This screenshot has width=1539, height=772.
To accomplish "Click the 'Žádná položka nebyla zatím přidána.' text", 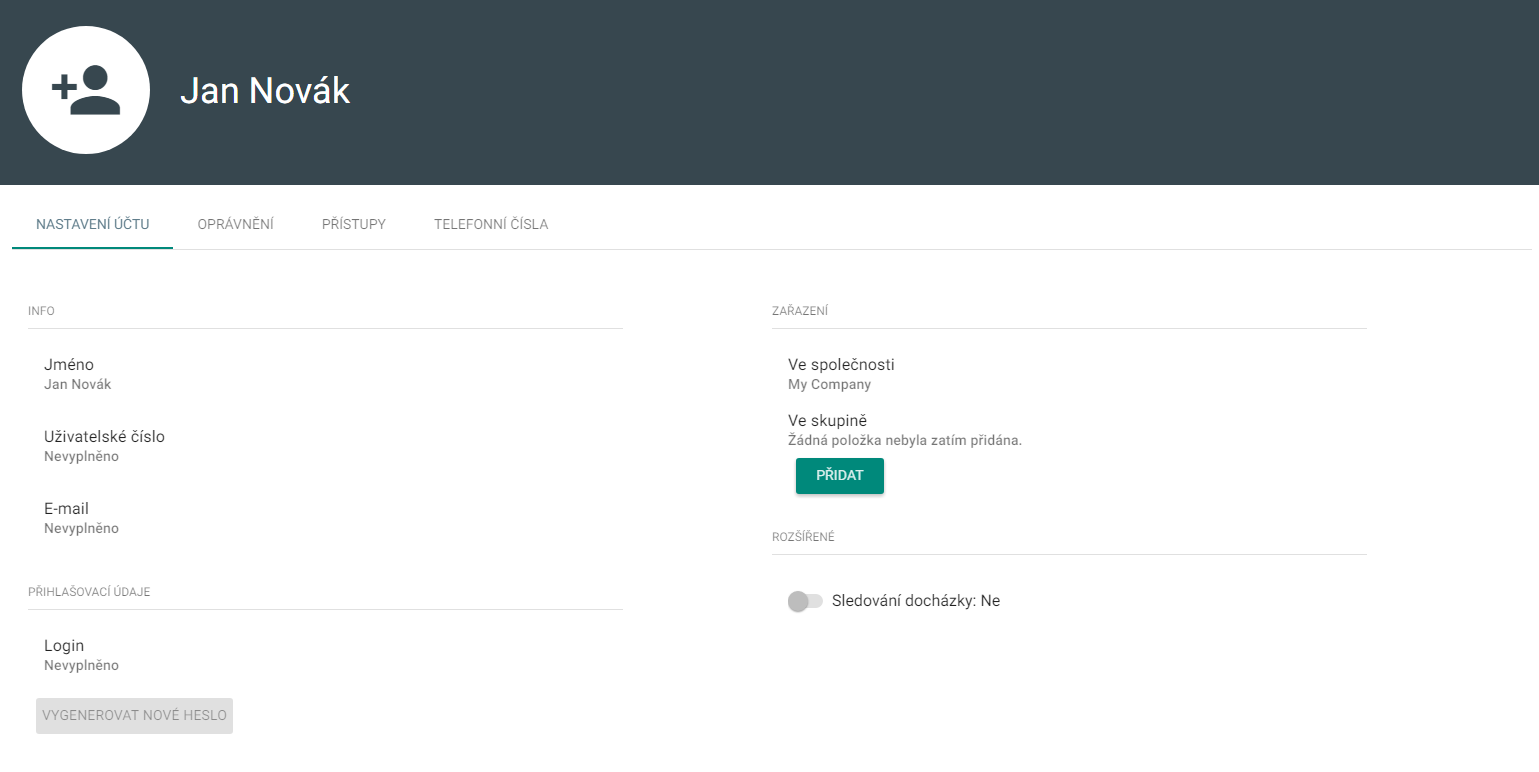I will 905,441.
